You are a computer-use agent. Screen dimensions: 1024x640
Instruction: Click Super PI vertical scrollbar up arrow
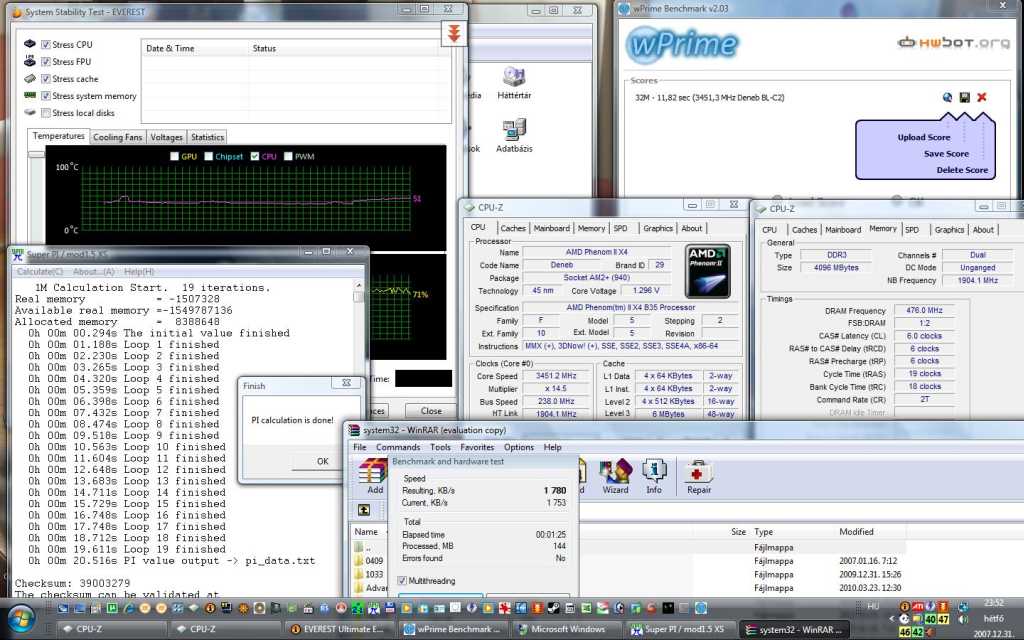[x=359, y=286]
